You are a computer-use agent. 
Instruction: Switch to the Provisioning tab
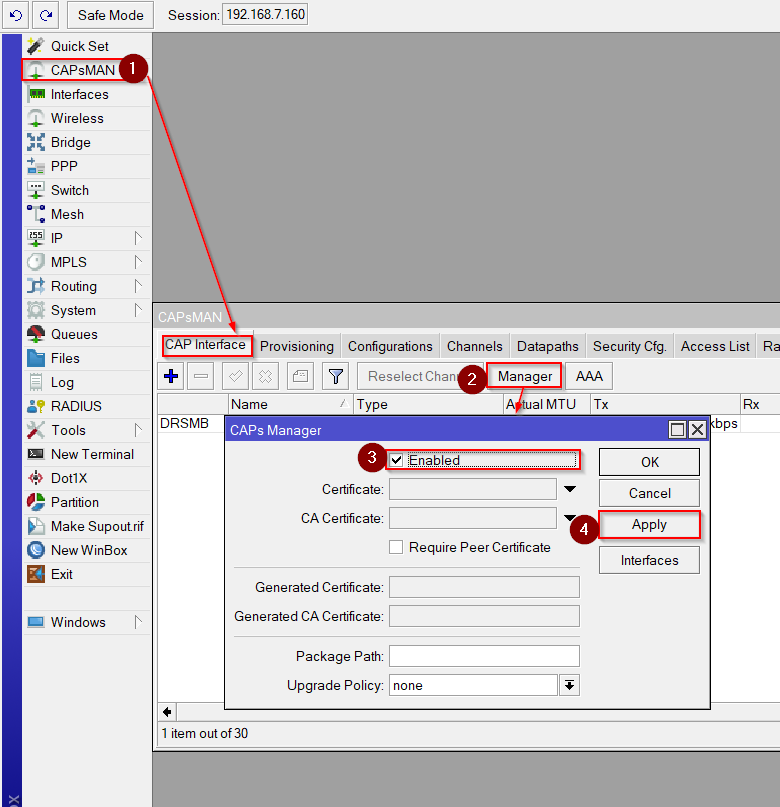[296, 346]
